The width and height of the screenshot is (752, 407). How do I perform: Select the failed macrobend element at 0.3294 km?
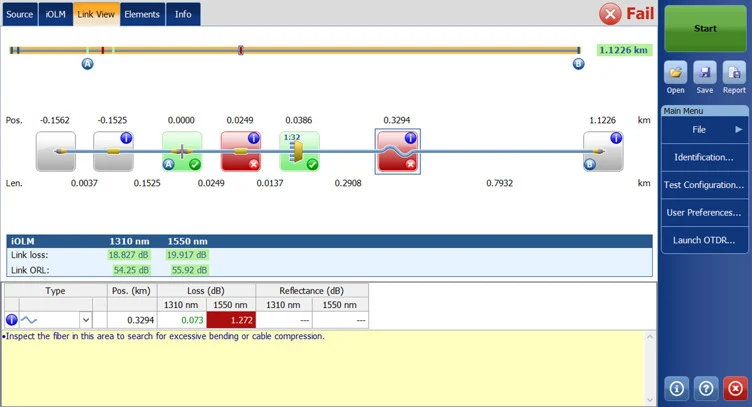[x=397, y=152]
